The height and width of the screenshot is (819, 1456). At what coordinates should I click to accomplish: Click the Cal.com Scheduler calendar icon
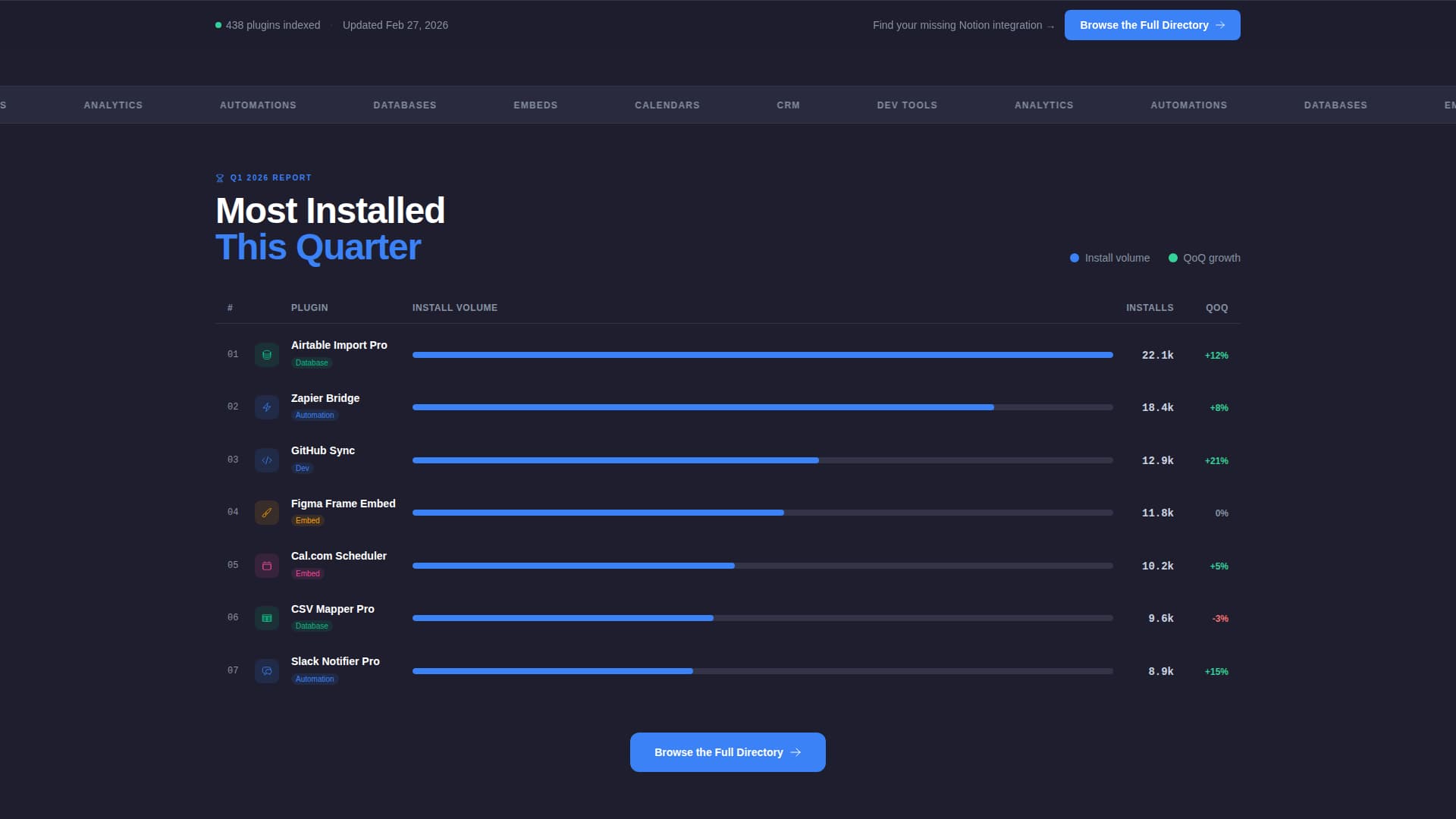[x=267, y=566]
